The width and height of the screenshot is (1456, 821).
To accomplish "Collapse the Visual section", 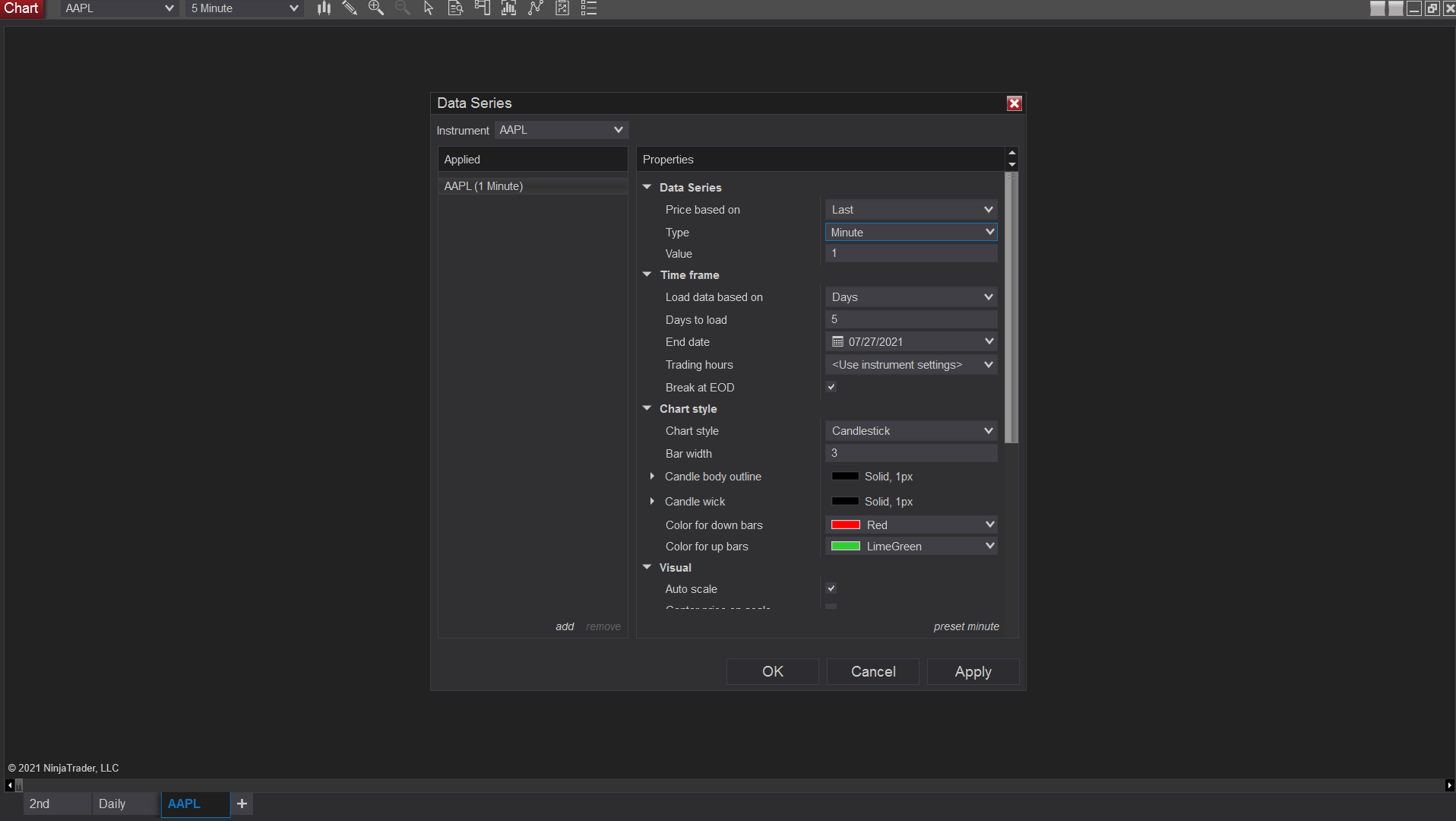I will coord(647,567).
